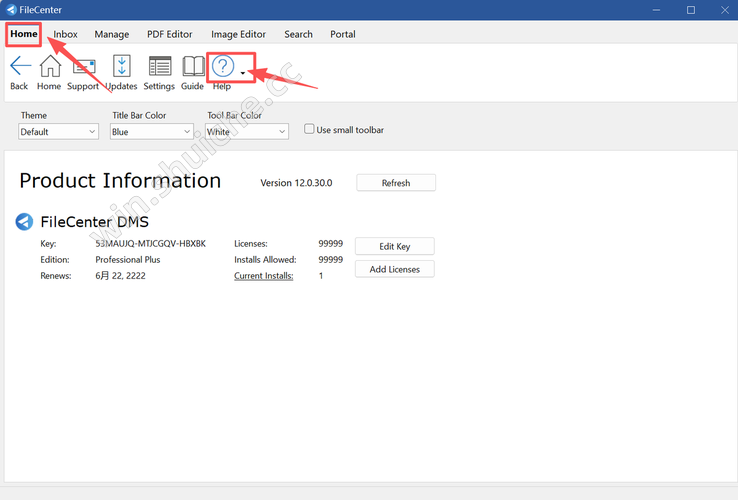The width and height of the screenshot is (738, 500).
Task: Open the Settings toolbar icon
Action: [x=159, y=67]
